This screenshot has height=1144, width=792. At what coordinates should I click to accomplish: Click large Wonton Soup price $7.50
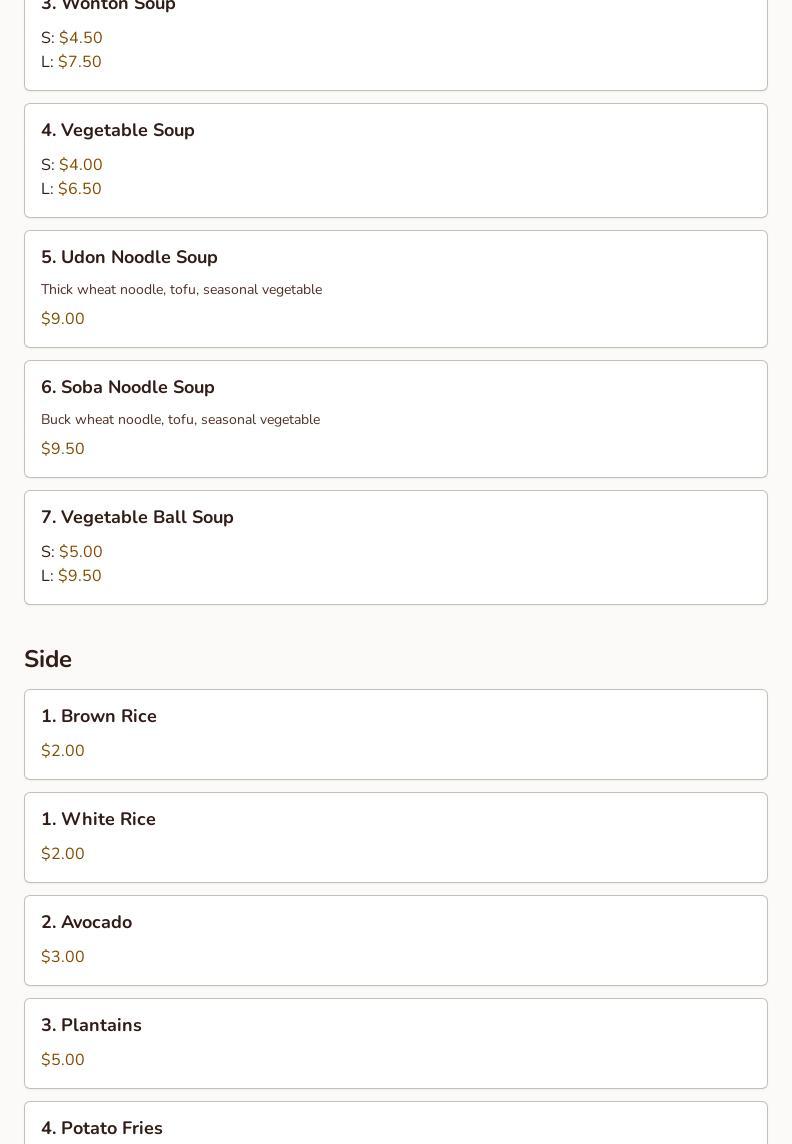[79, 62]
